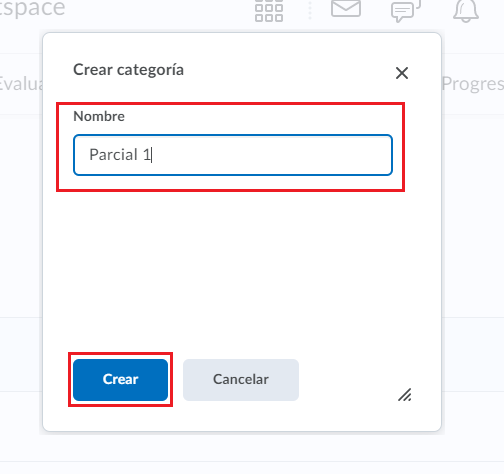Dismiss dialog using the gray Cancelar

tap(241, 380)
